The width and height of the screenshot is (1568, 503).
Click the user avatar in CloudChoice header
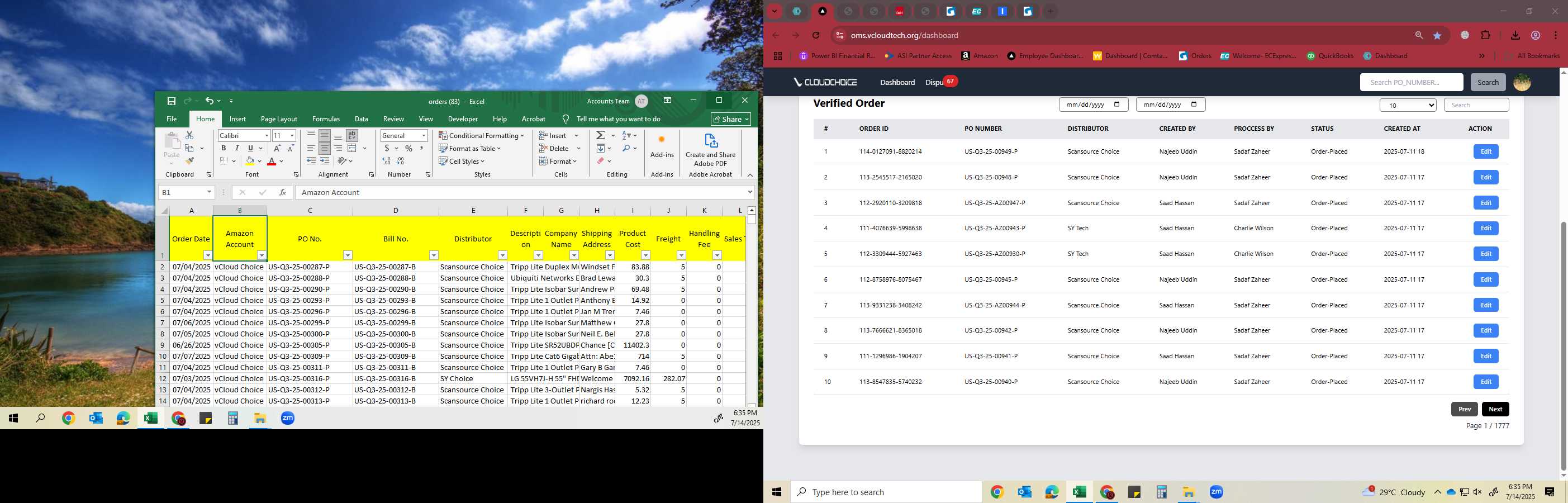tap(1522, 82)
